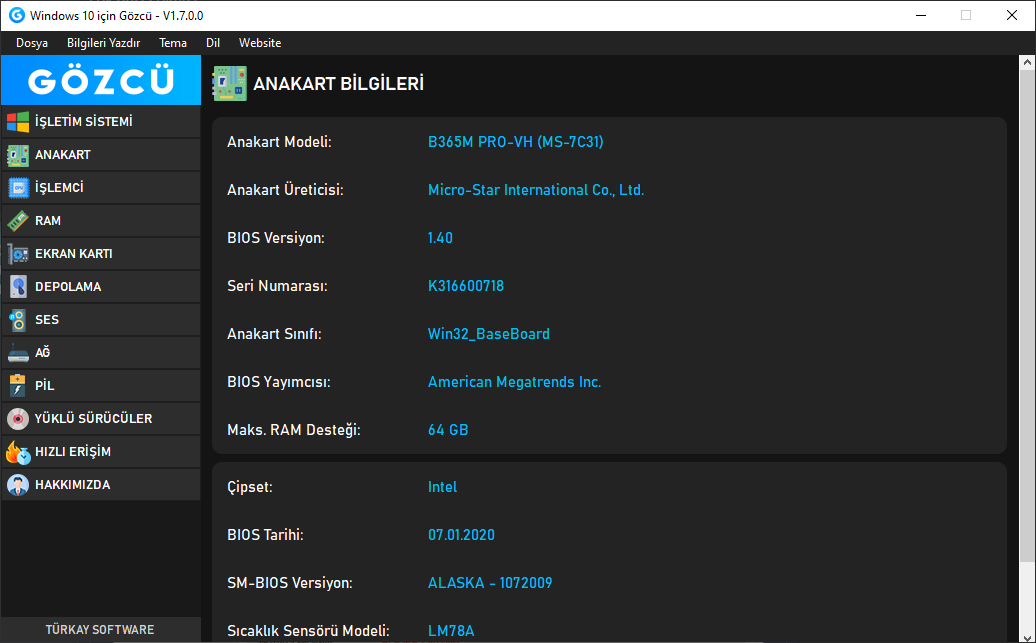Close the Gözcü window

[1012, 15]
